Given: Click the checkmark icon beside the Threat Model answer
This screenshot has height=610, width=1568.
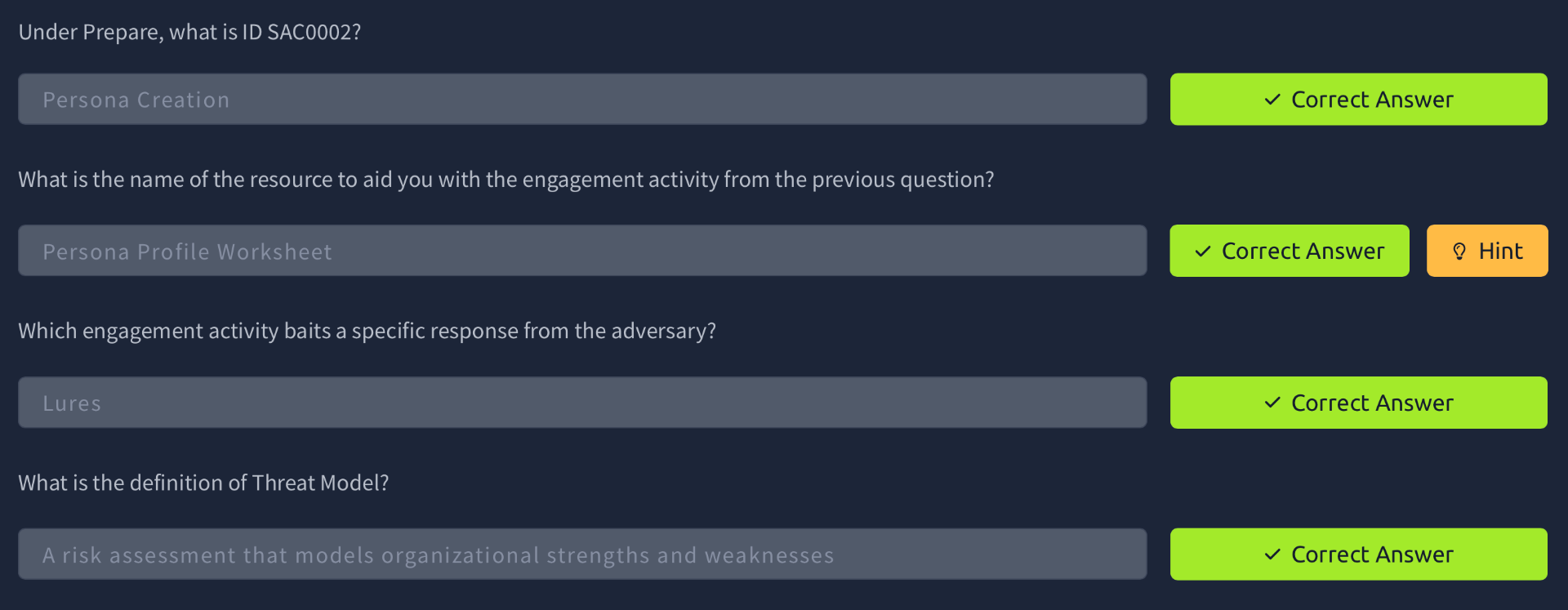Looking at the screenshot, I should click(x=1272, y=554).
